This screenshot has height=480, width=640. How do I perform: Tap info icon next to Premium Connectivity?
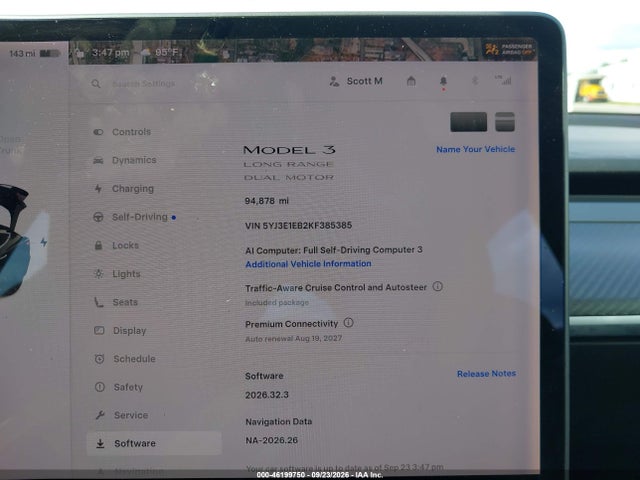pos(349,322)
